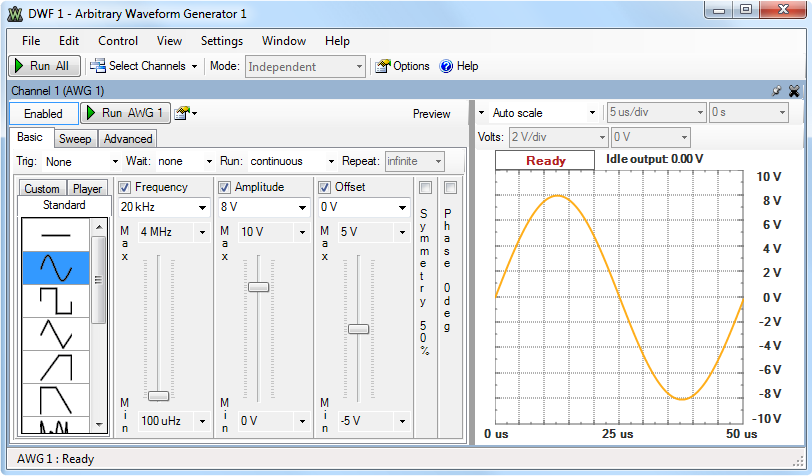
Task: Toggle the Frequency checkbox
Action: [124, 187]
